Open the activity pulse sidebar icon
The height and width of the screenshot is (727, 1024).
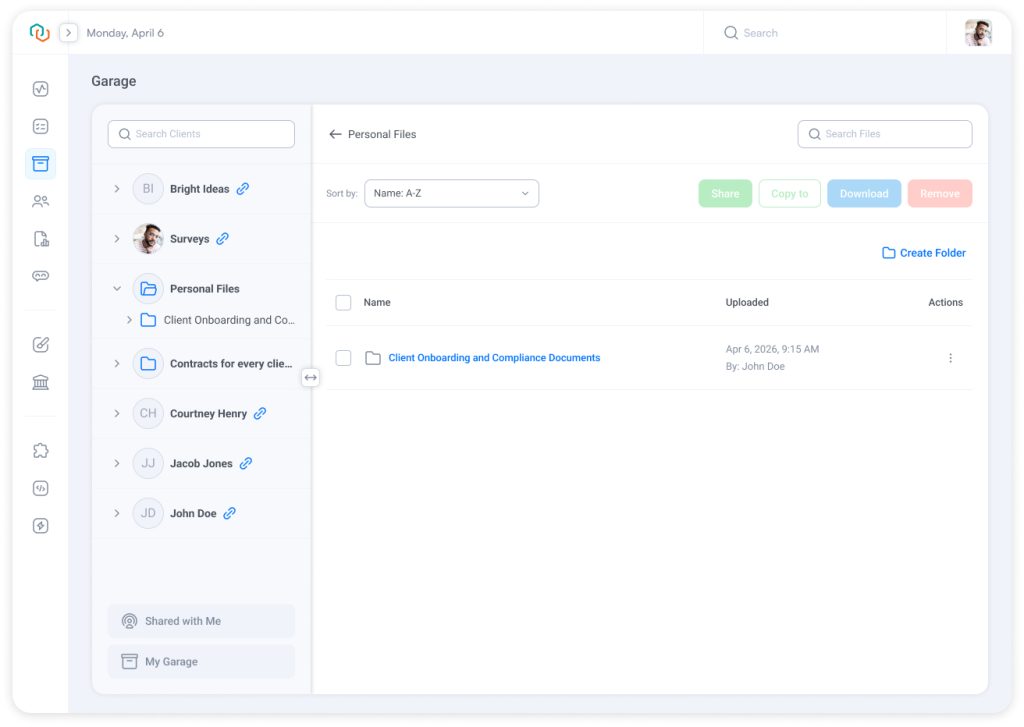pyautogui.click(x=40, y=89)
